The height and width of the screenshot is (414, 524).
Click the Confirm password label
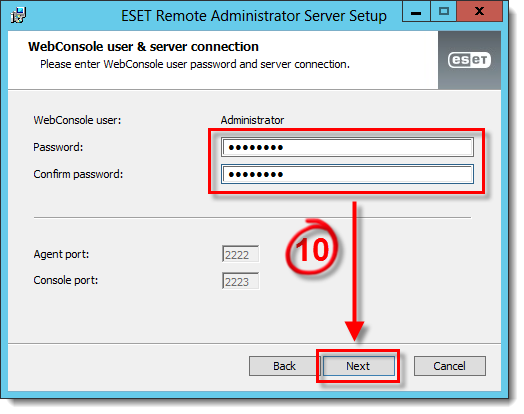pos(78,174)
